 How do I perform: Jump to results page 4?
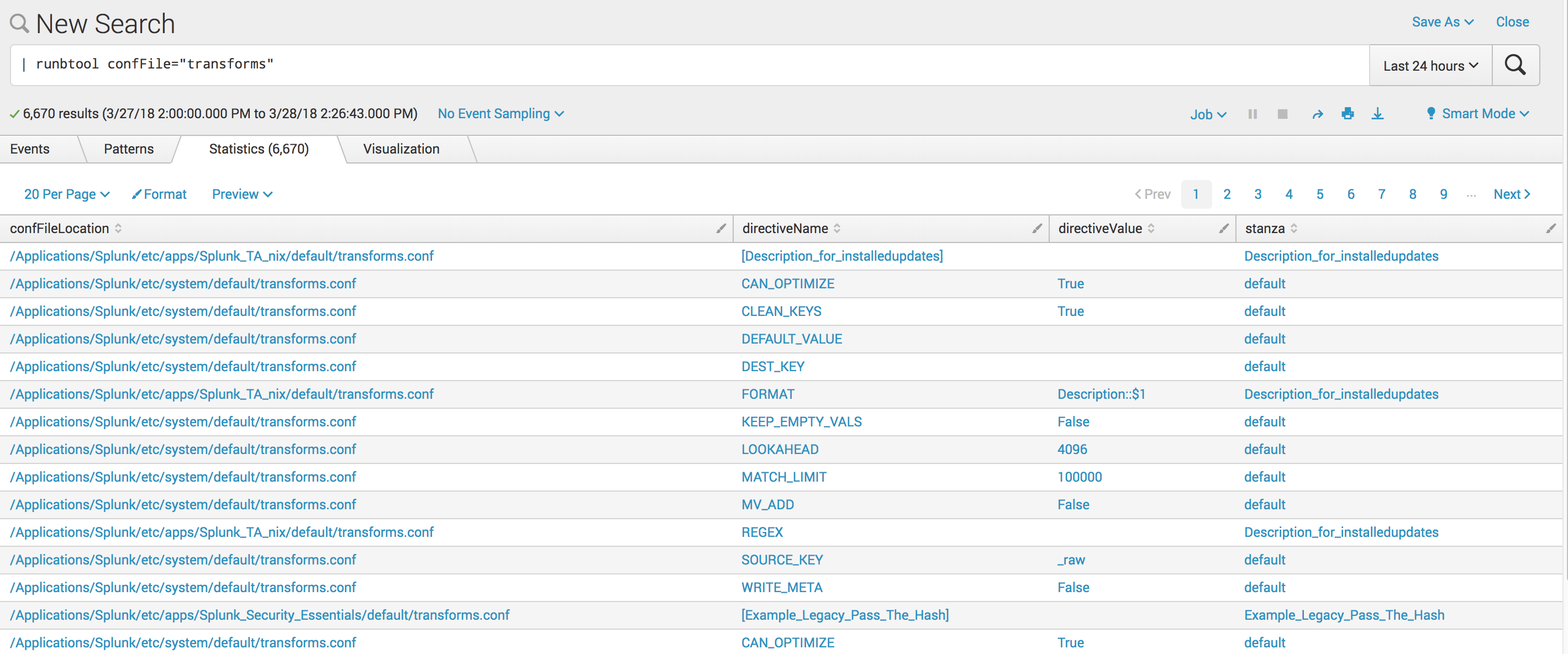(x=1288, y=194)
